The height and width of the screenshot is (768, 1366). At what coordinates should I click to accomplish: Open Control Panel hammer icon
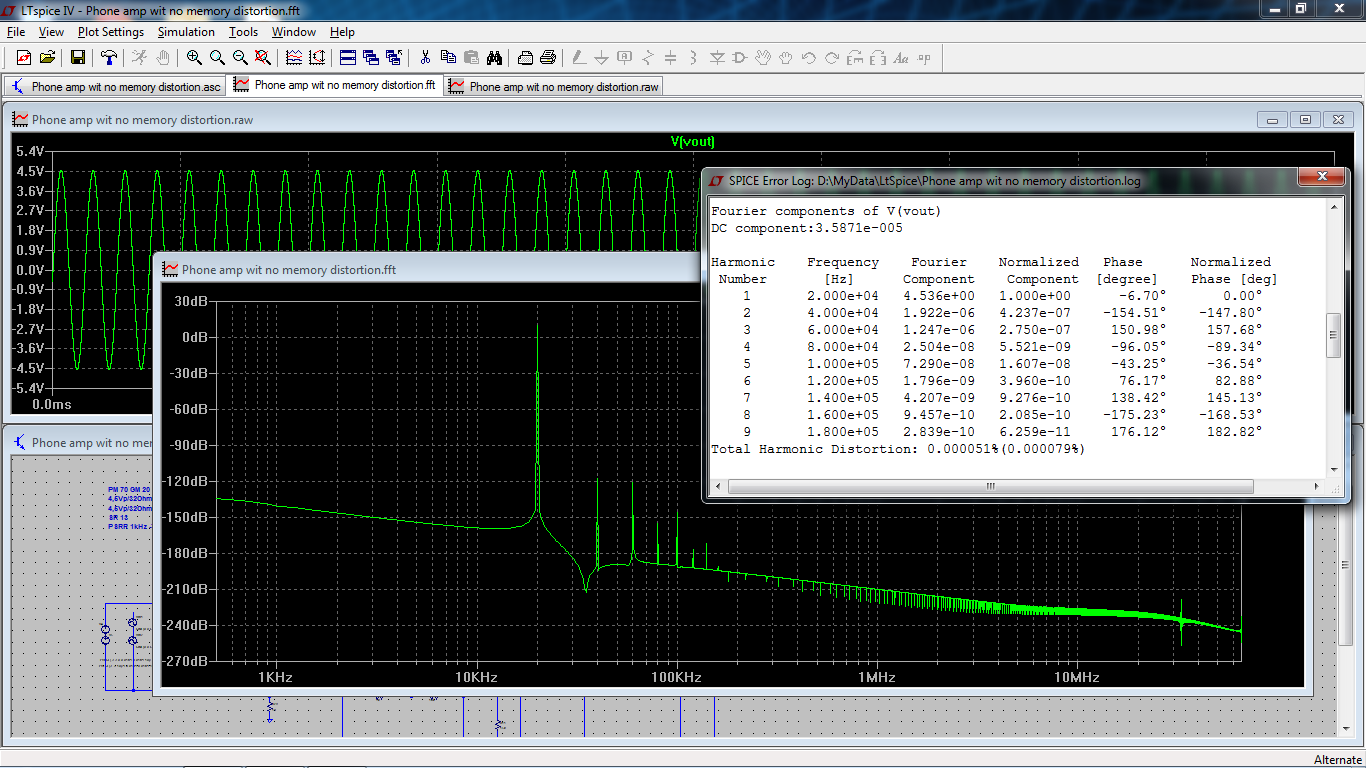[108, 57]
